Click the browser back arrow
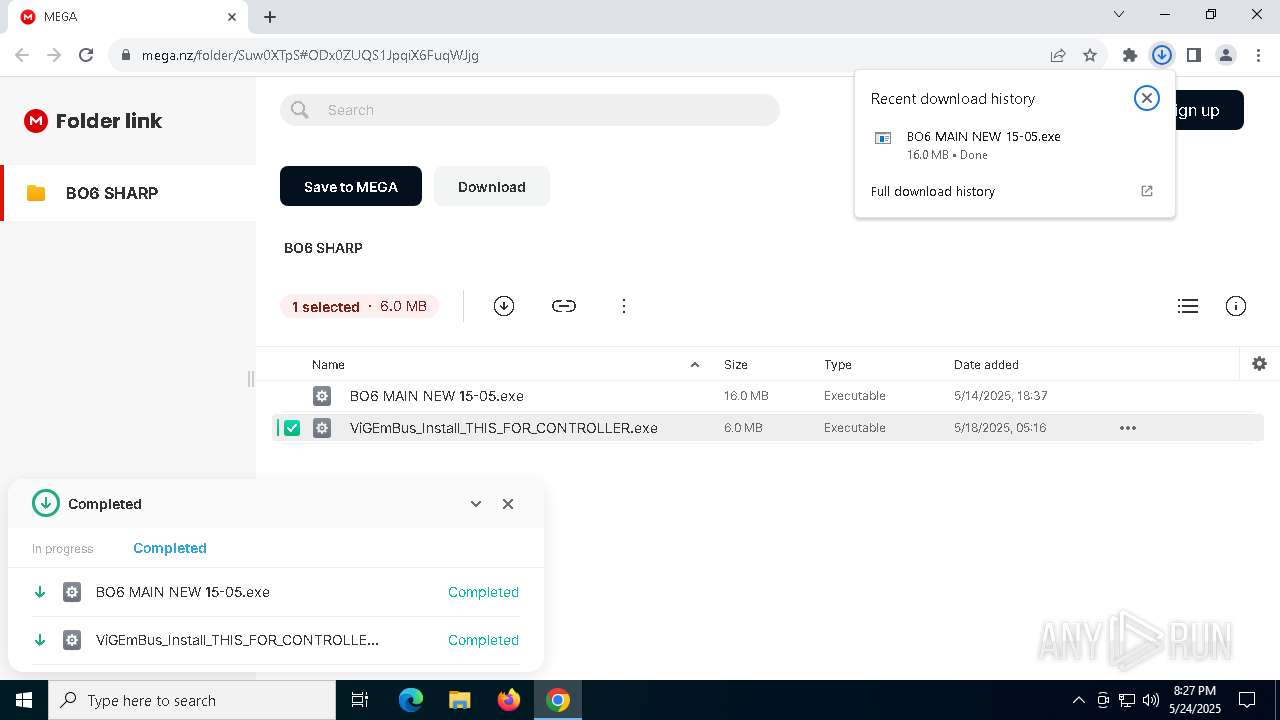This screenshot has width=1280, height=720. (22, 55)
